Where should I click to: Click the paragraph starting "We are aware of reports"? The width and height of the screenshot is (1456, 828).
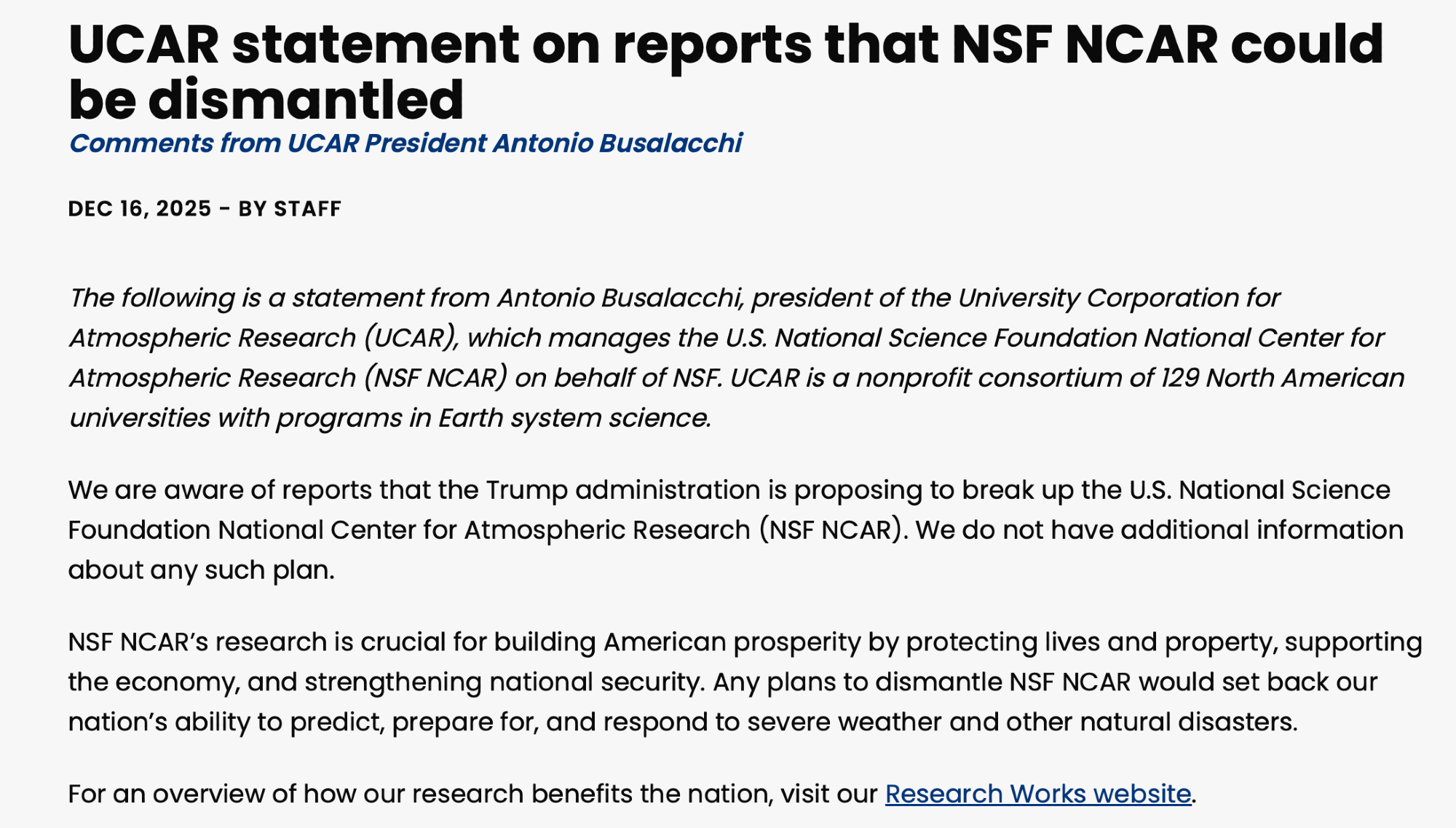tap(728, 529)
